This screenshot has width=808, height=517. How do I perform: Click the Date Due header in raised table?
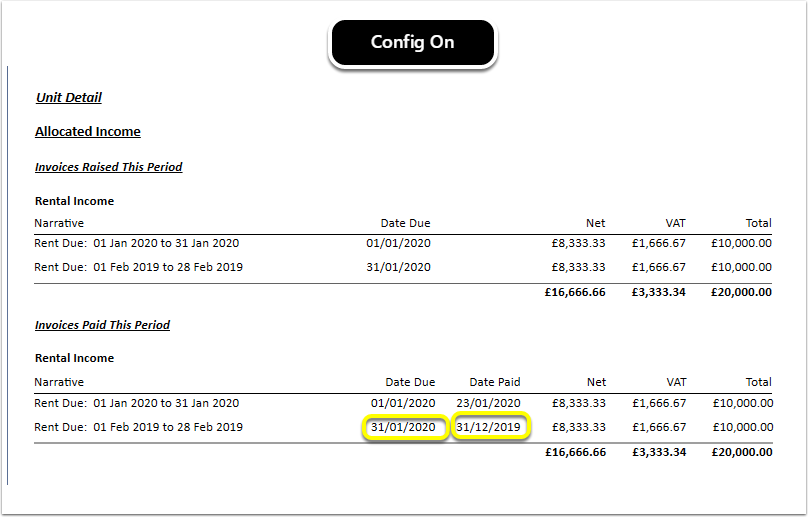click(x=406, y=223)
